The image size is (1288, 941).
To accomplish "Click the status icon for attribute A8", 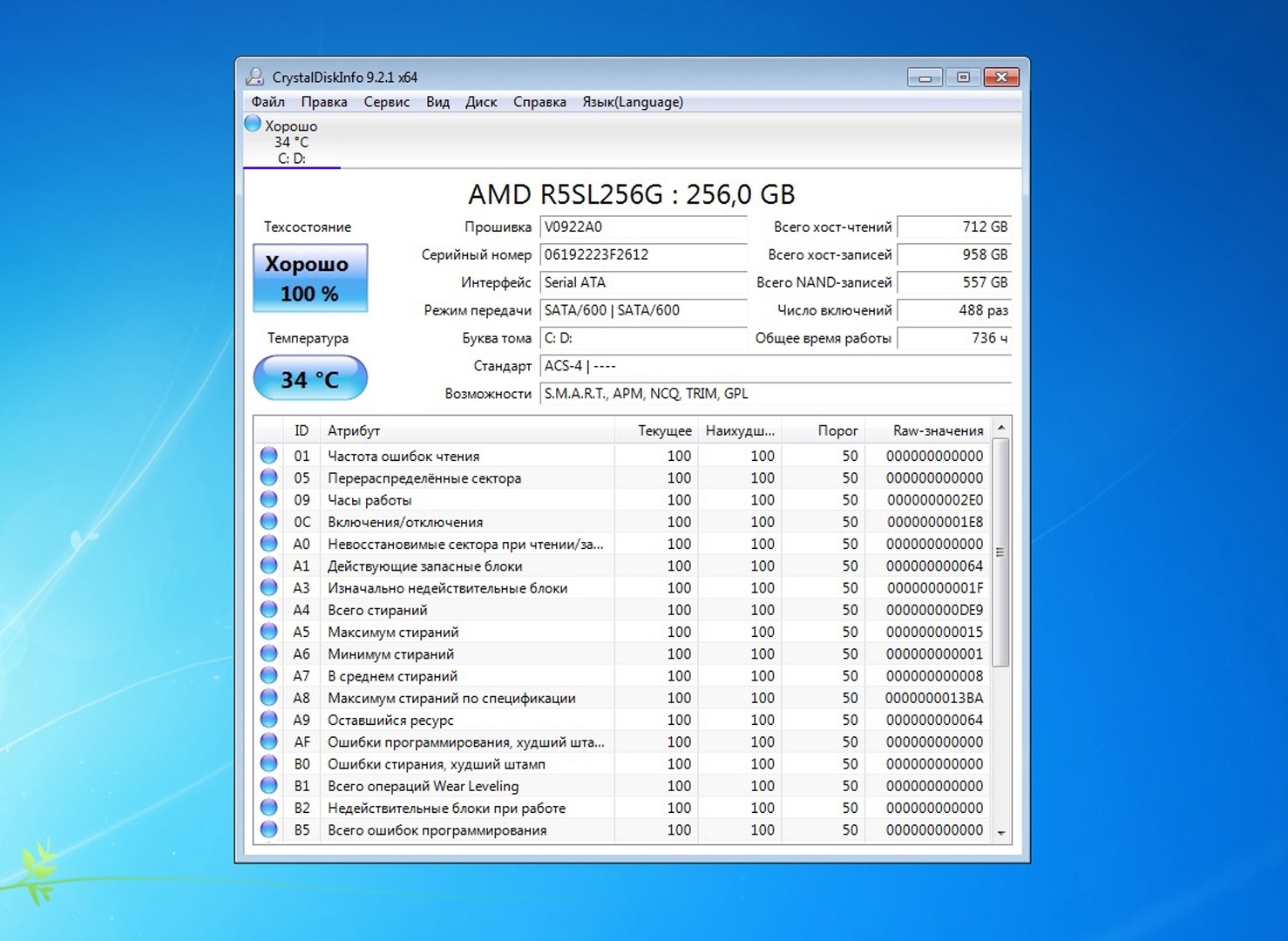I will click(269, 697).
